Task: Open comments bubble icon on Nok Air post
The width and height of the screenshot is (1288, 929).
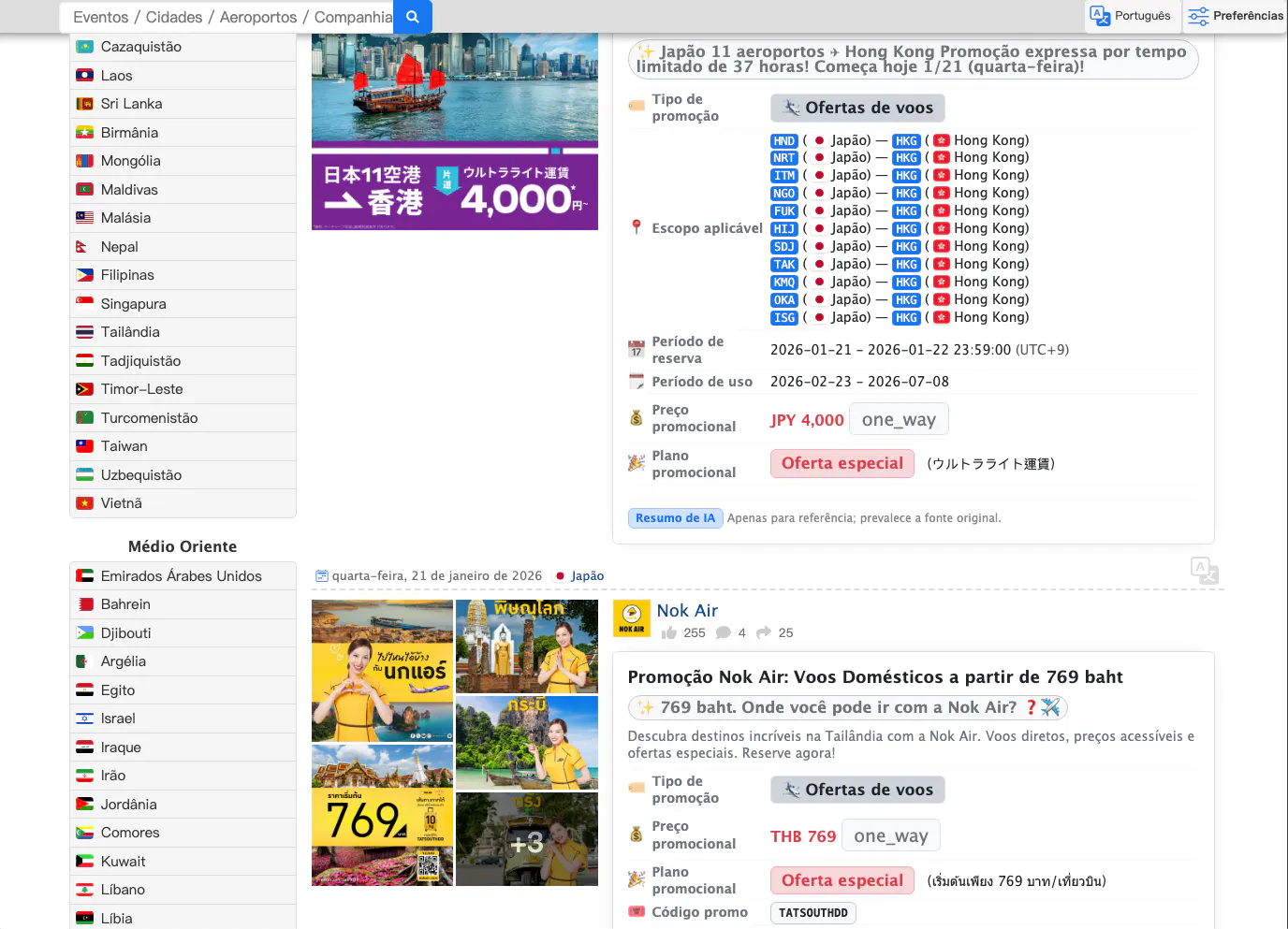Action: coord(724,633)
